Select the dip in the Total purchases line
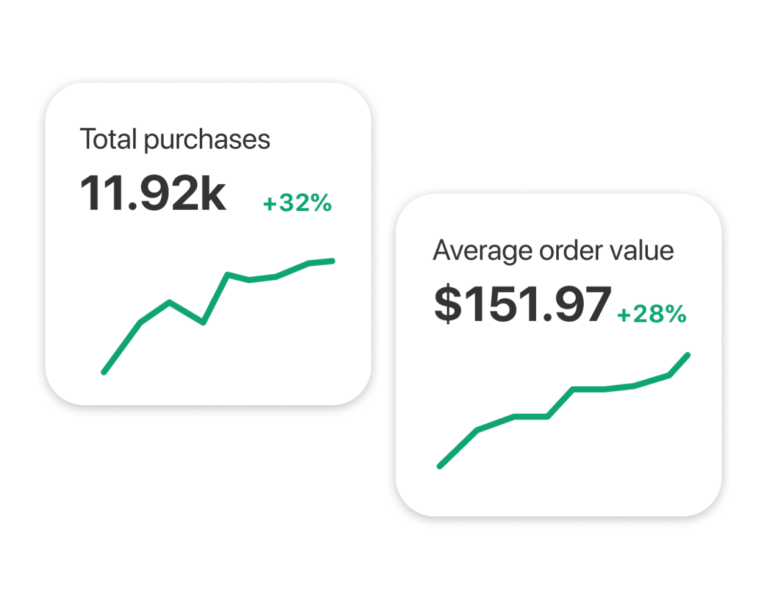Viewport: 768px width, 602px height. pos(203,322)
